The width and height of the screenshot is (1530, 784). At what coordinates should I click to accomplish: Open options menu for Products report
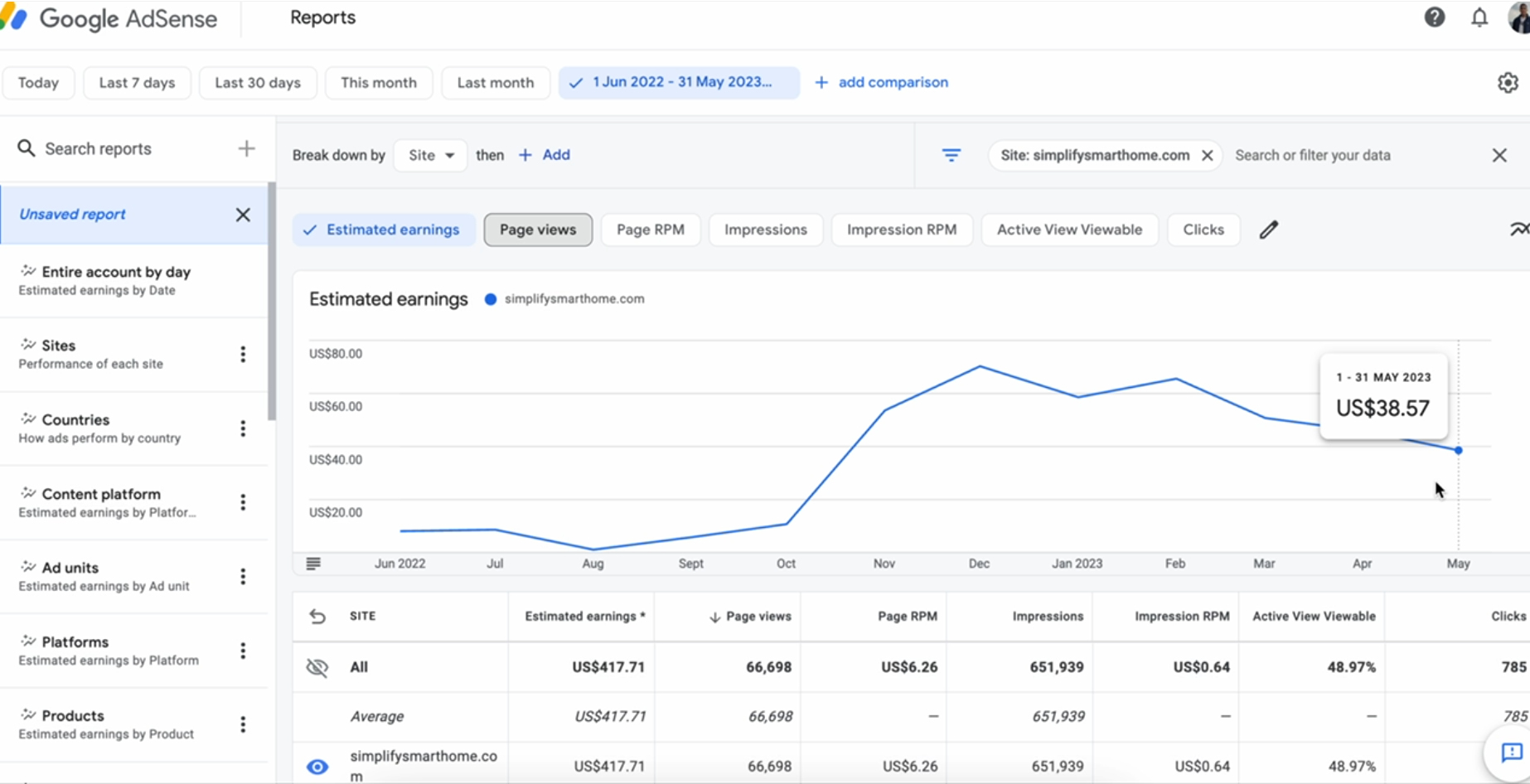[x=243, y=724]
